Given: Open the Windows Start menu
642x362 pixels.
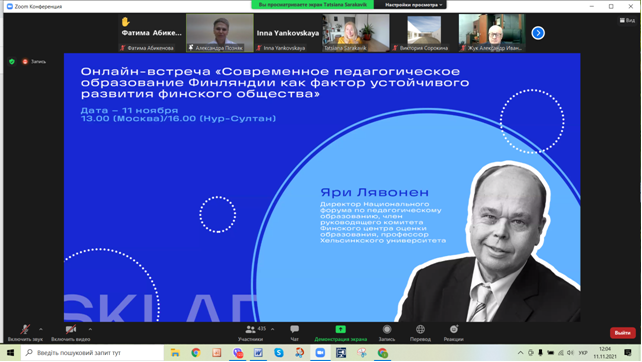Looking at the screenshot, I should (x=10, y=353).
